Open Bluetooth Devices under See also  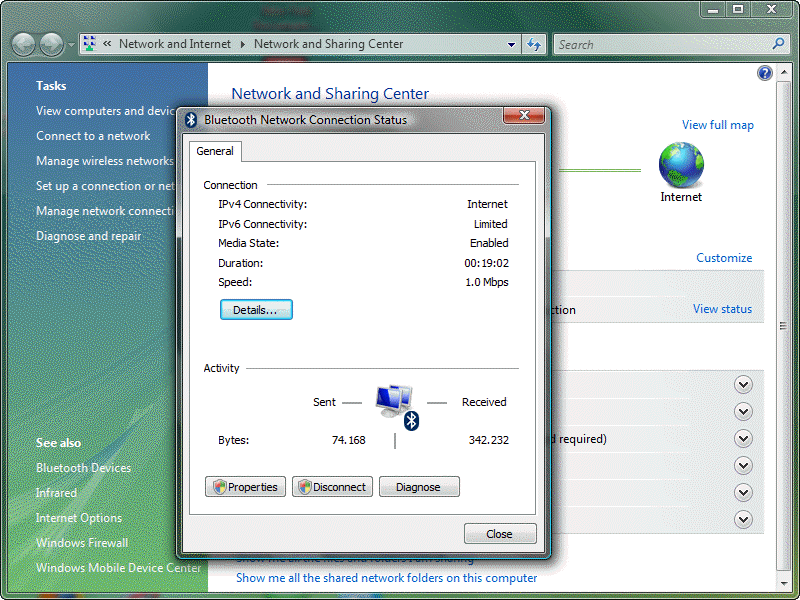pyautogui.click(x=83, y=468)
